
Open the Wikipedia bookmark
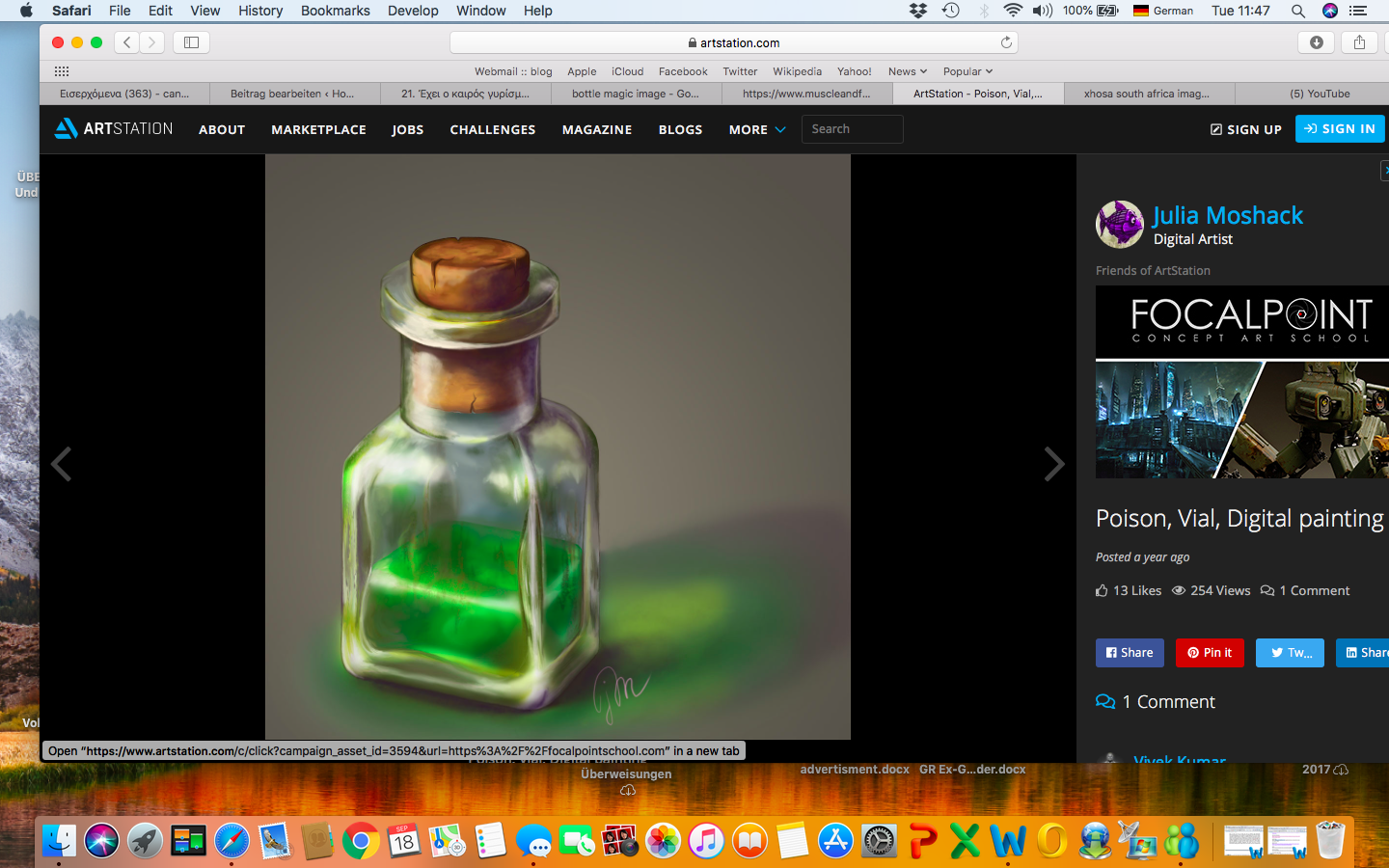[x=797, y=71]
